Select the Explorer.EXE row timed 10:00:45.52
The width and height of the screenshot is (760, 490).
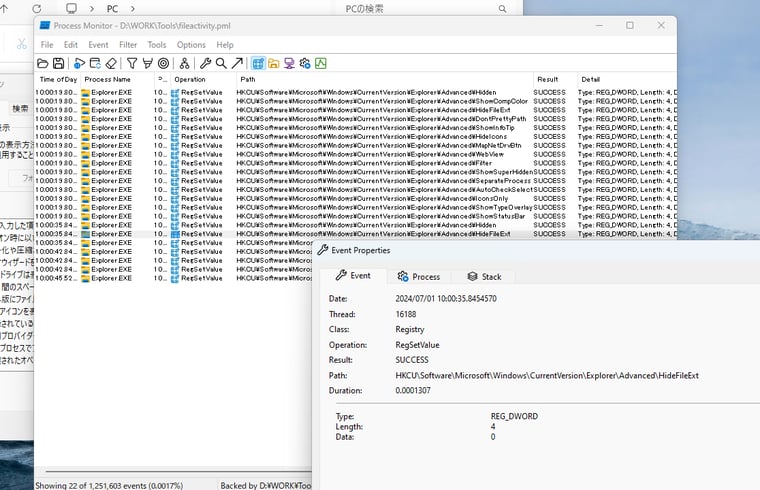[x=174, y=278]
